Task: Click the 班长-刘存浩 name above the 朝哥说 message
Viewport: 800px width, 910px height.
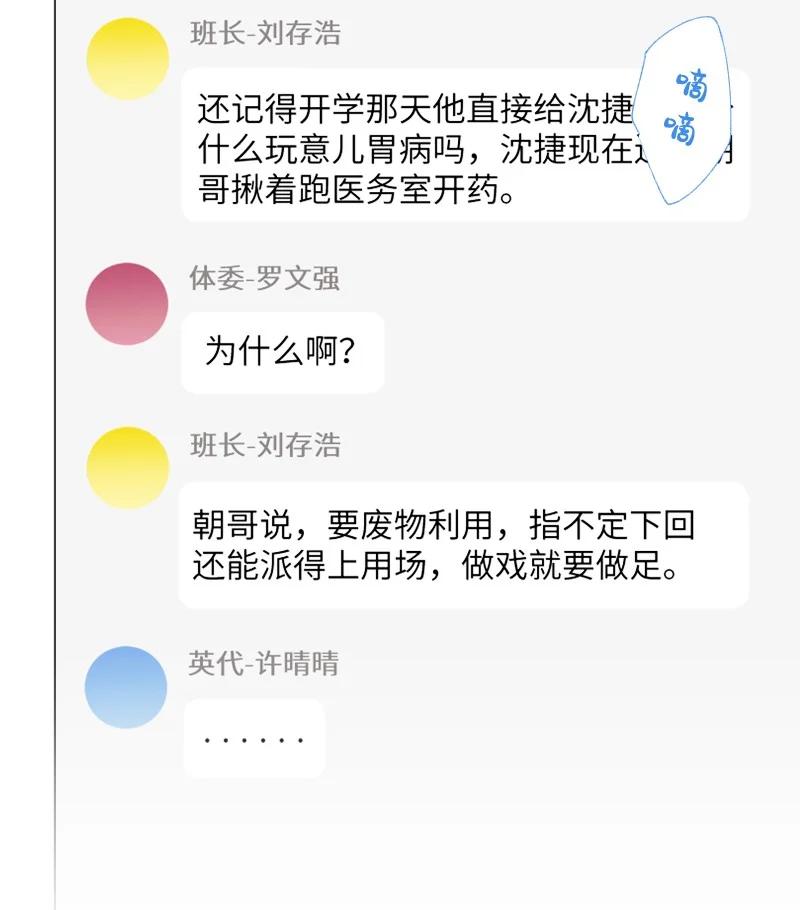Action: [x=265, y=445]
